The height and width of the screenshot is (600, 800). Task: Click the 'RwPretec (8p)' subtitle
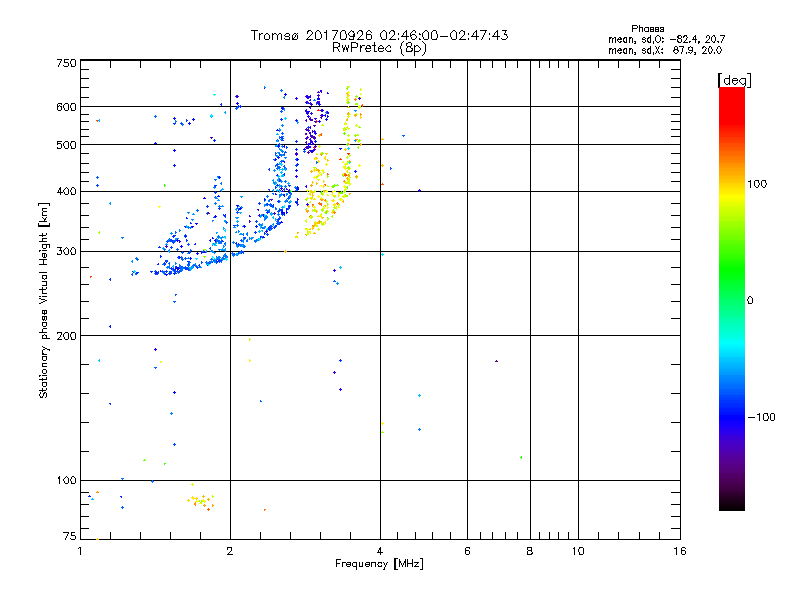[x=379, y=48]
